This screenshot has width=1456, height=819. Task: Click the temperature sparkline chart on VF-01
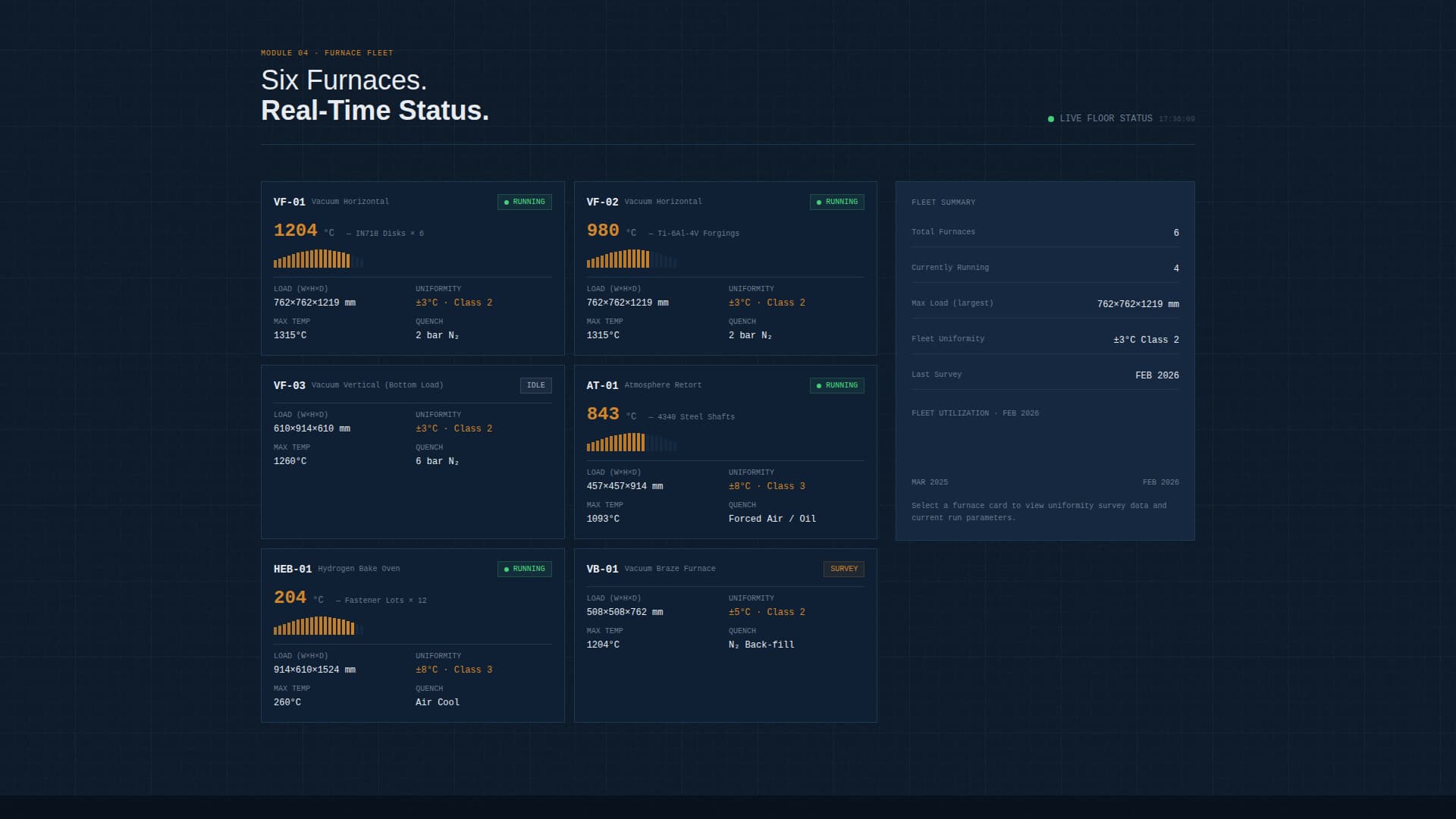(x=318, y=260)
